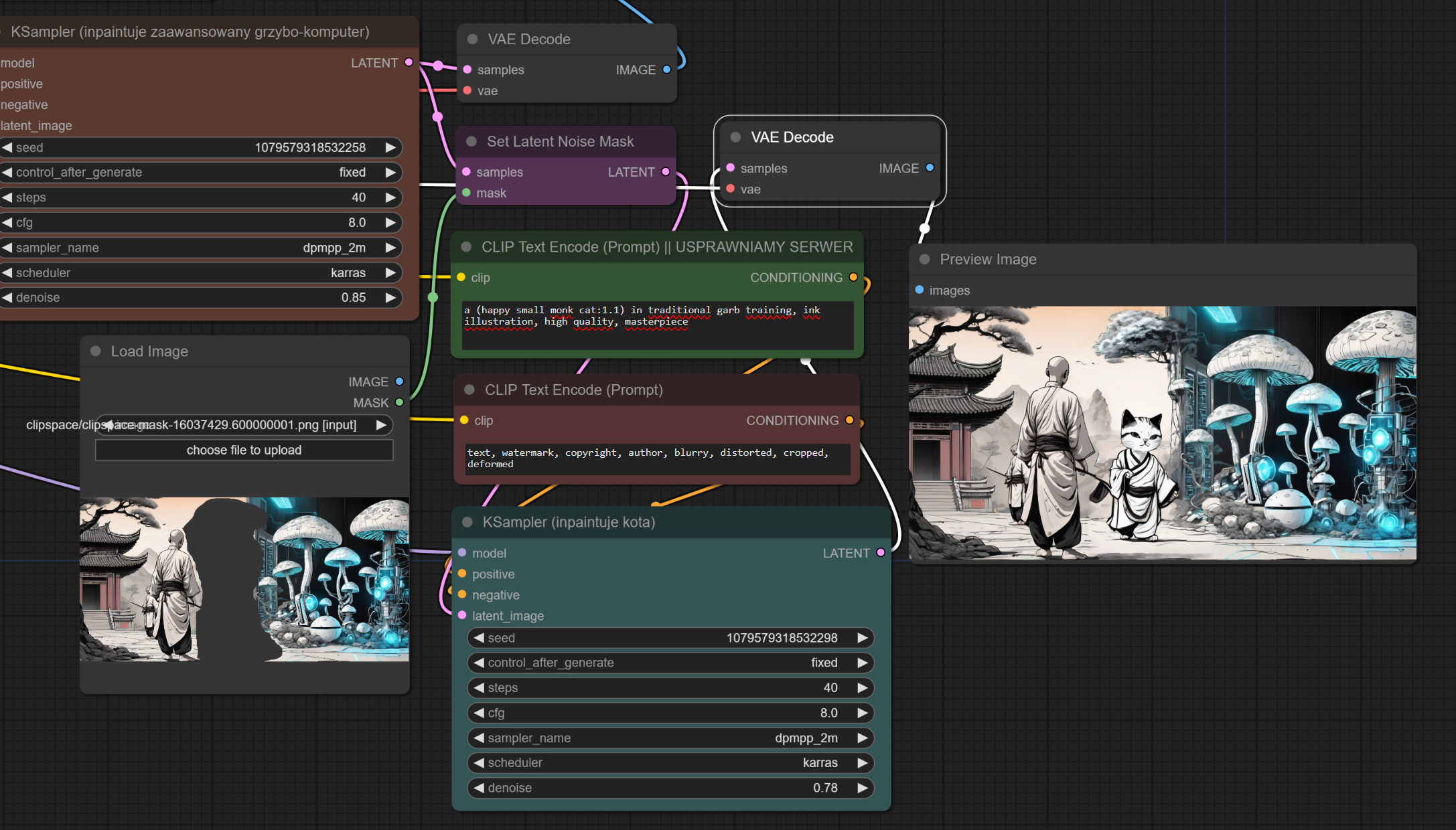The width and height of the screenshot is (1456, 830).
Task: Click MASK output socket on Load Image
Action: click(x=400, y=402)
